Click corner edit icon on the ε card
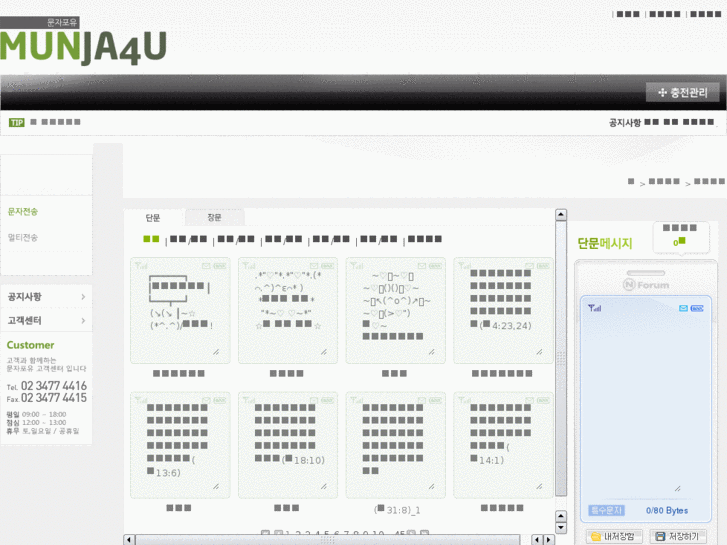 pos(324,352)
